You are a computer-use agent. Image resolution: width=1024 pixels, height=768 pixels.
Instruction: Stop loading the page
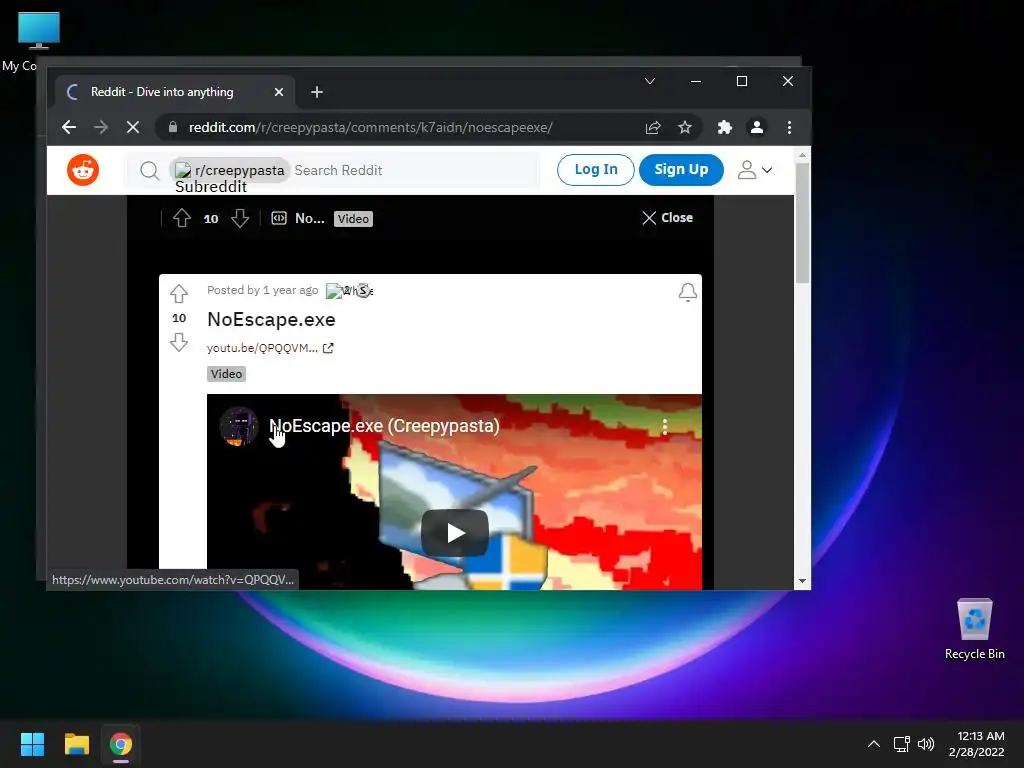point(133,127)
